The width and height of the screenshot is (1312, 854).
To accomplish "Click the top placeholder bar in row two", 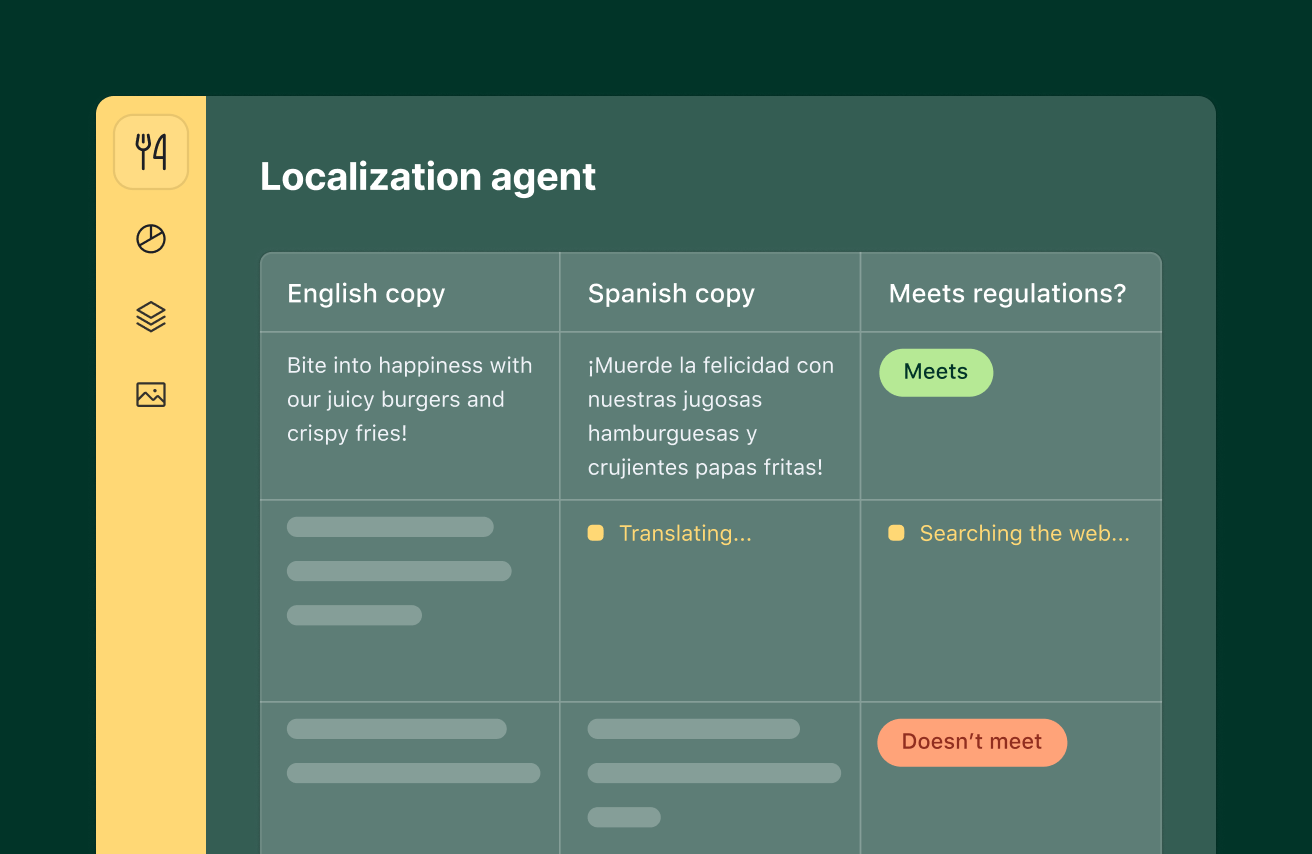I will tap(390, 526).
